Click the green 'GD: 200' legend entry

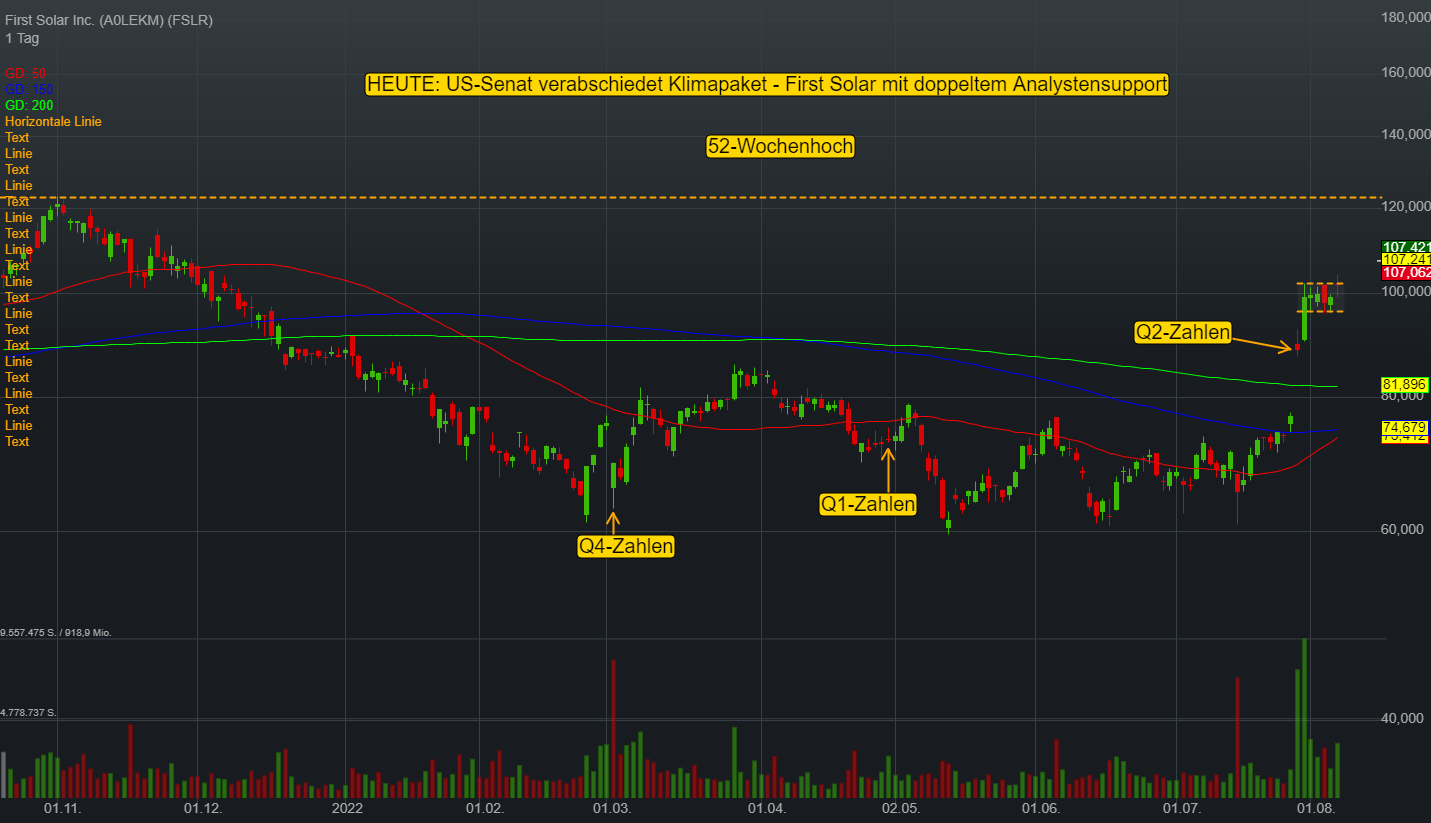pyautogui.click(x=29, y=105)
